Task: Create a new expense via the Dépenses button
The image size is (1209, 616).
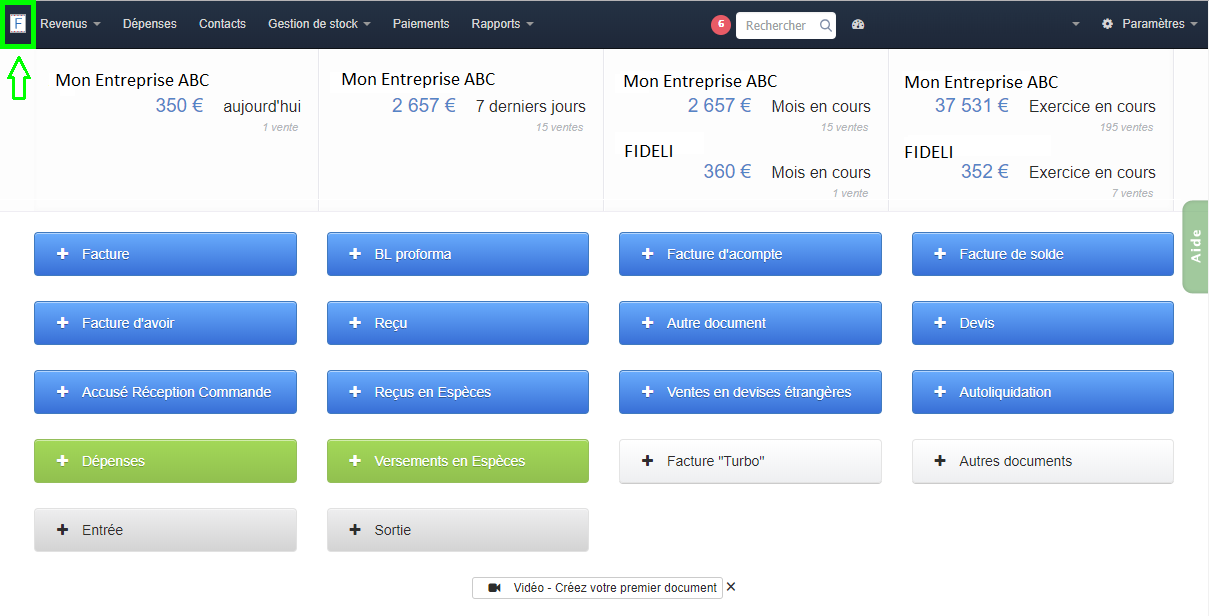Action: pos(165,461)
